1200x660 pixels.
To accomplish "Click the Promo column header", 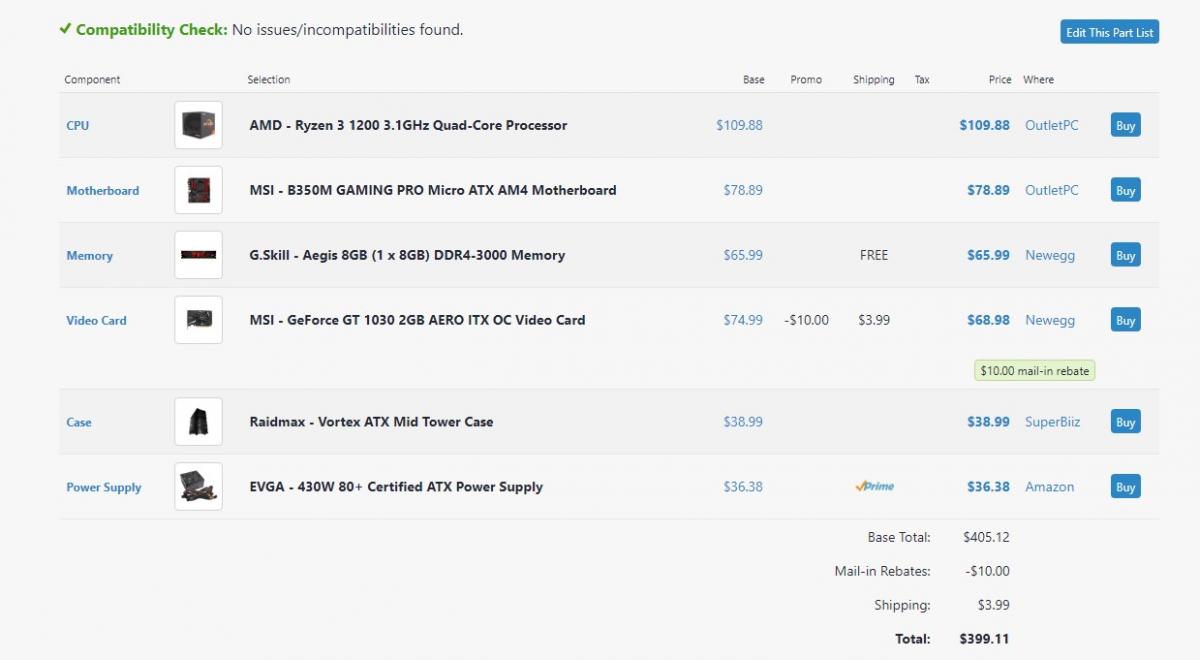I will coord(806,80).
